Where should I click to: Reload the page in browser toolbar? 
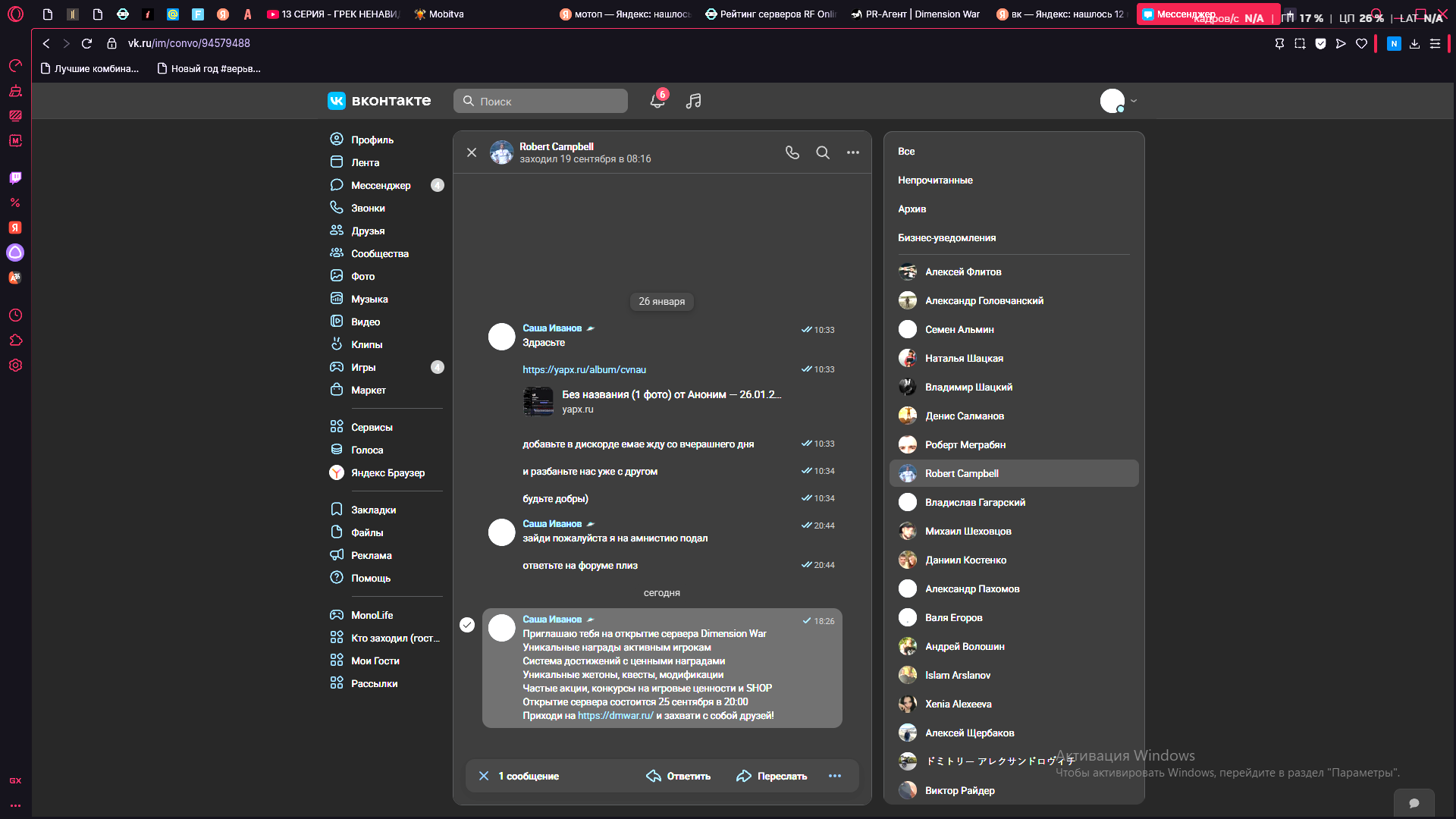[86, 43]
